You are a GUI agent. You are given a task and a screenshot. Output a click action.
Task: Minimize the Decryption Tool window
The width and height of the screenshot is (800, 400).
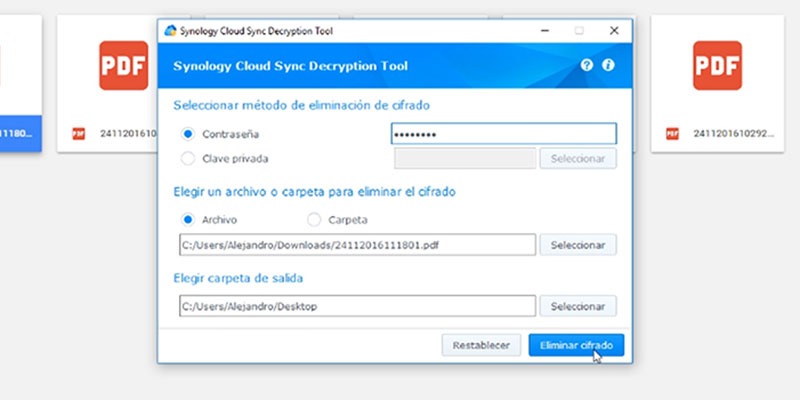(x=545, y=31)
